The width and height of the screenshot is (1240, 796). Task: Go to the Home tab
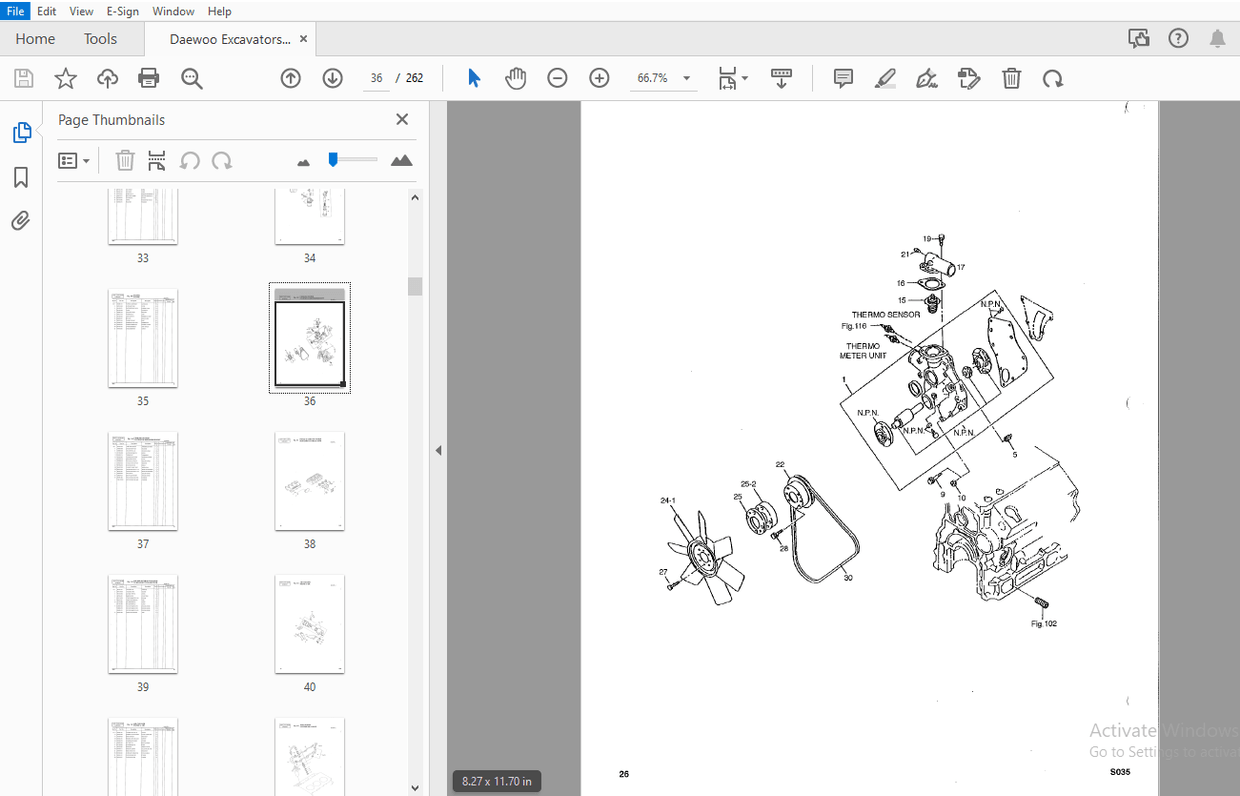[35, 39]
